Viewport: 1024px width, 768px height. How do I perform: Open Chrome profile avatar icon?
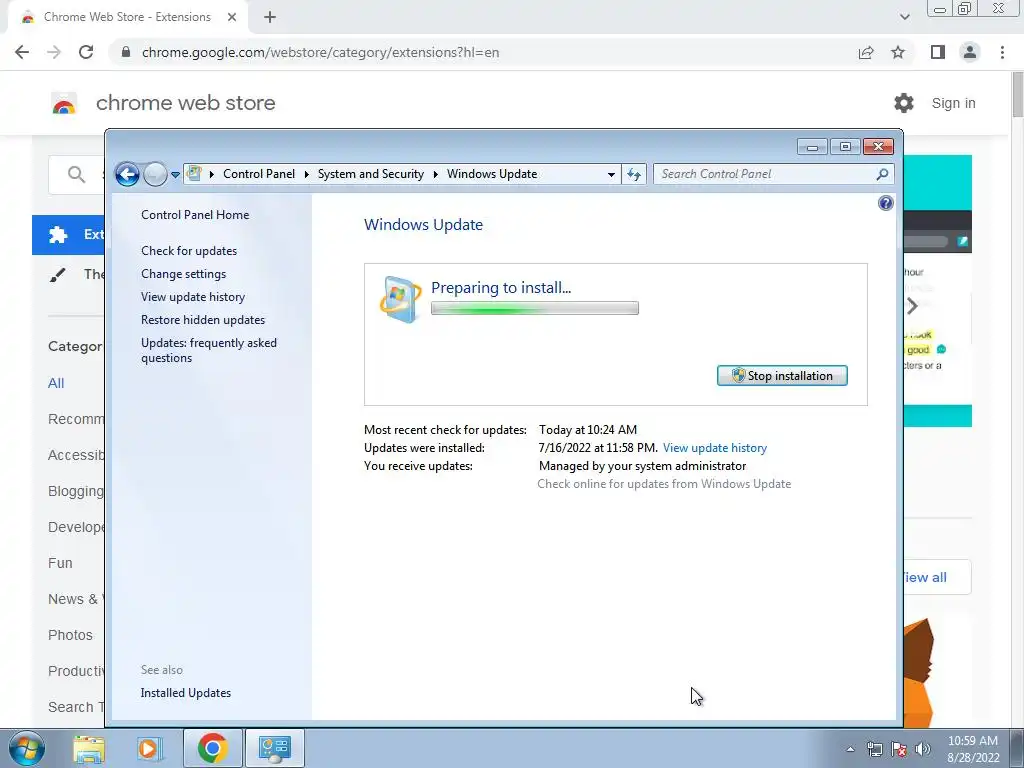tap(970, 52)
